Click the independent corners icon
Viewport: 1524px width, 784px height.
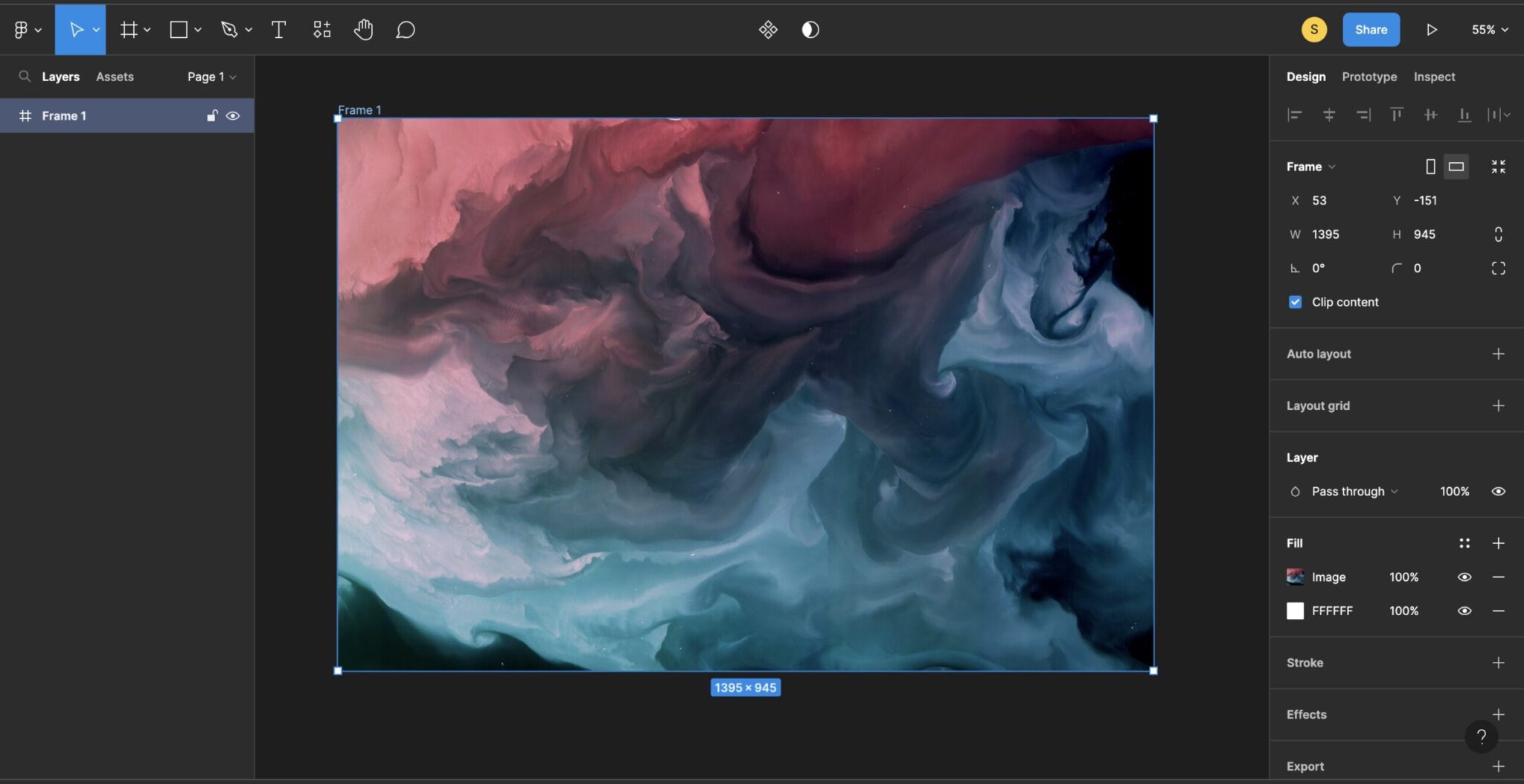[x=1498, y=269]
